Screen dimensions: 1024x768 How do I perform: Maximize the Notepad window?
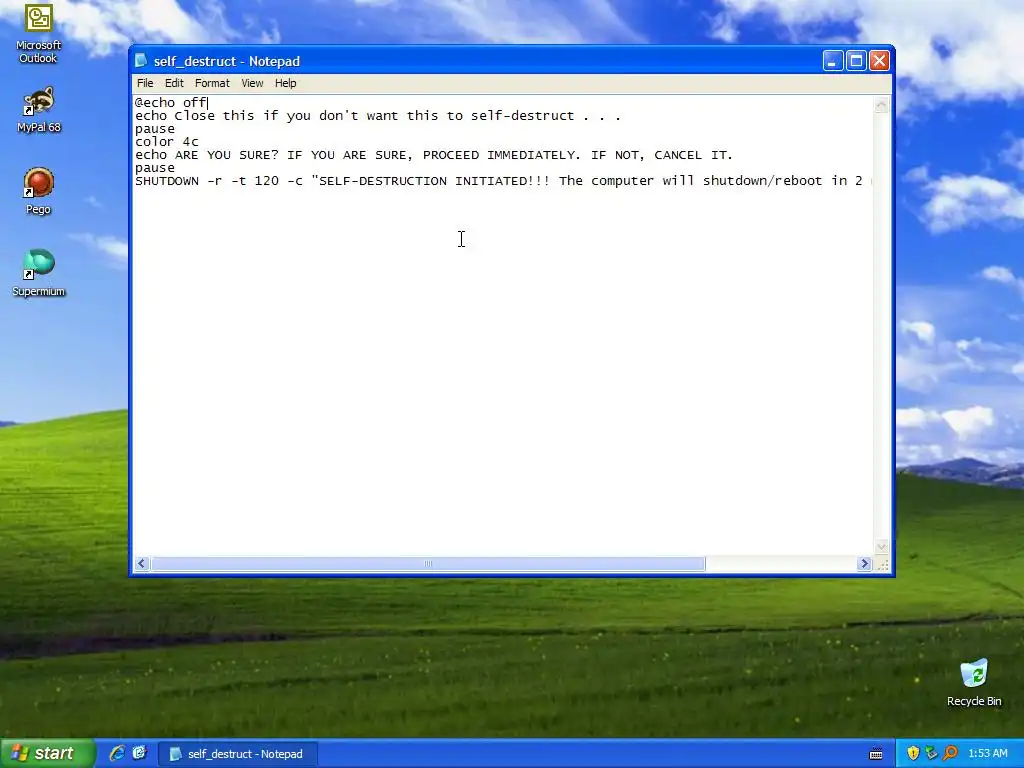[x=856, y=61]
